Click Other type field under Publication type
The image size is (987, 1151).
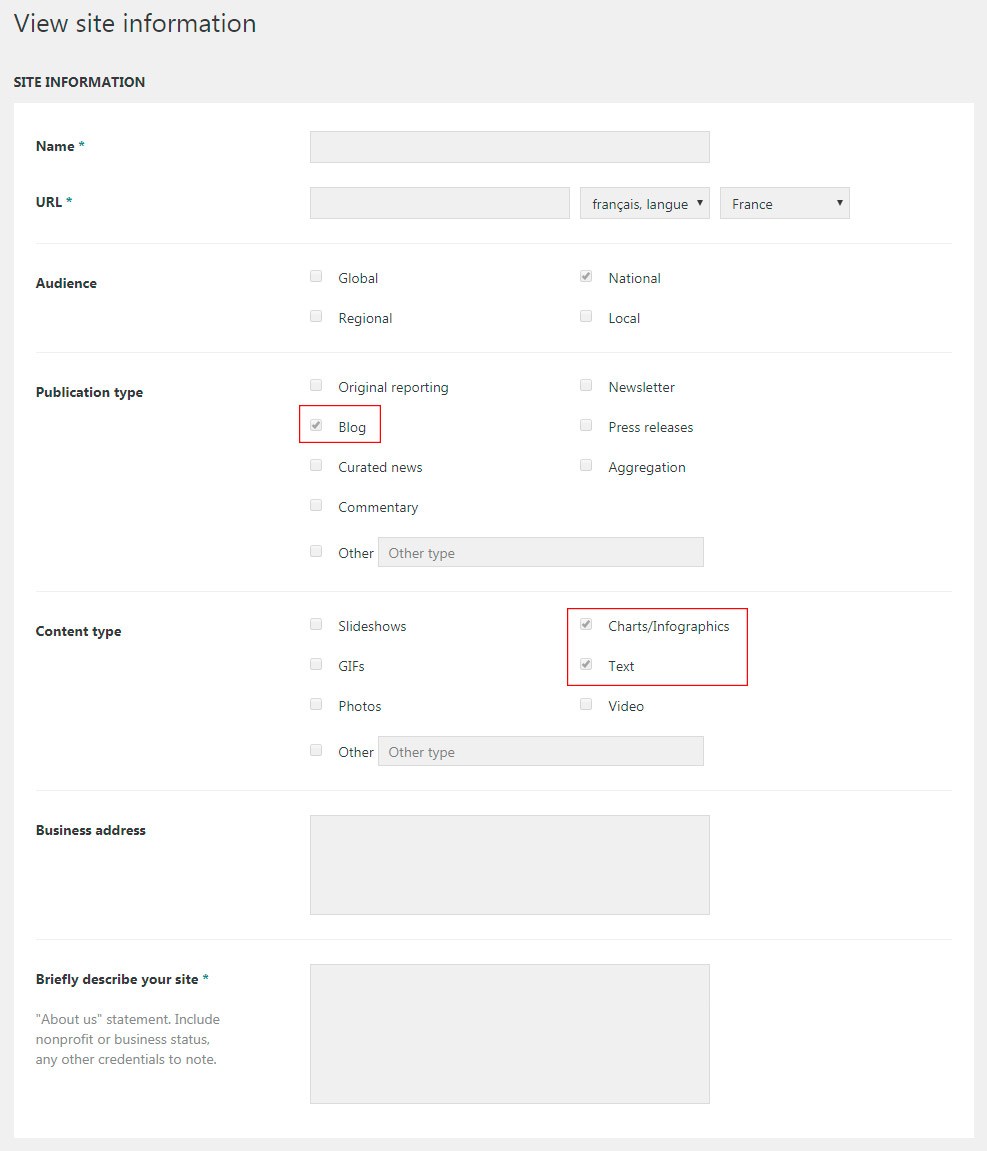tap(541, 552)
